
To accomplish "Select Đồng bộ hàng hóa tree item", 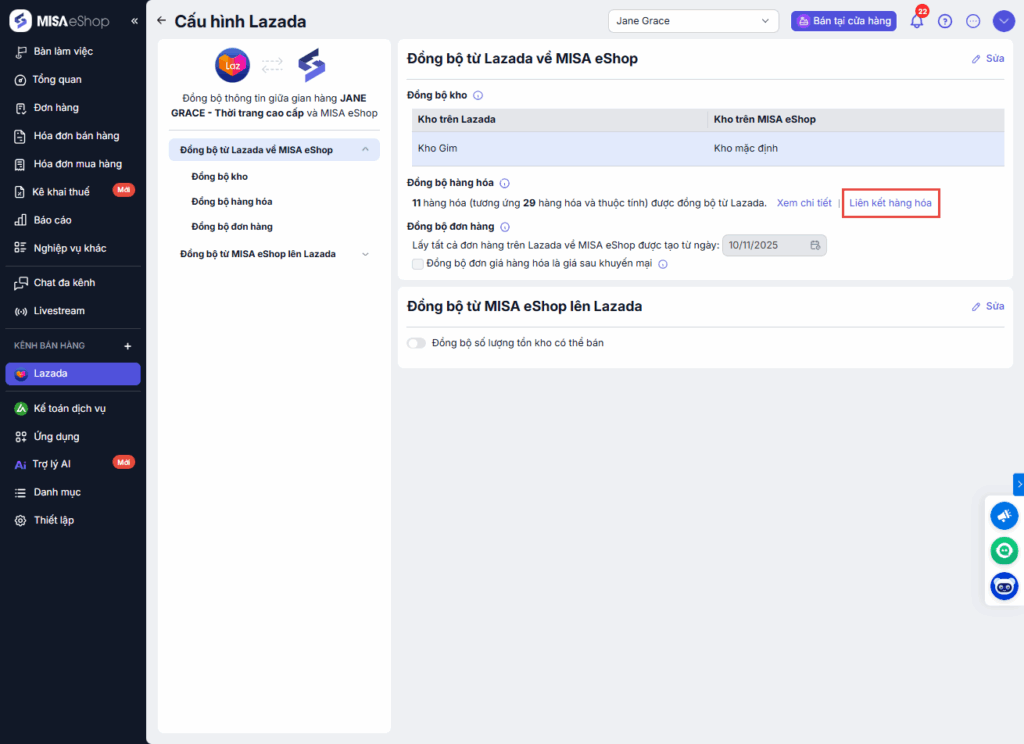I will pos(232,202).
